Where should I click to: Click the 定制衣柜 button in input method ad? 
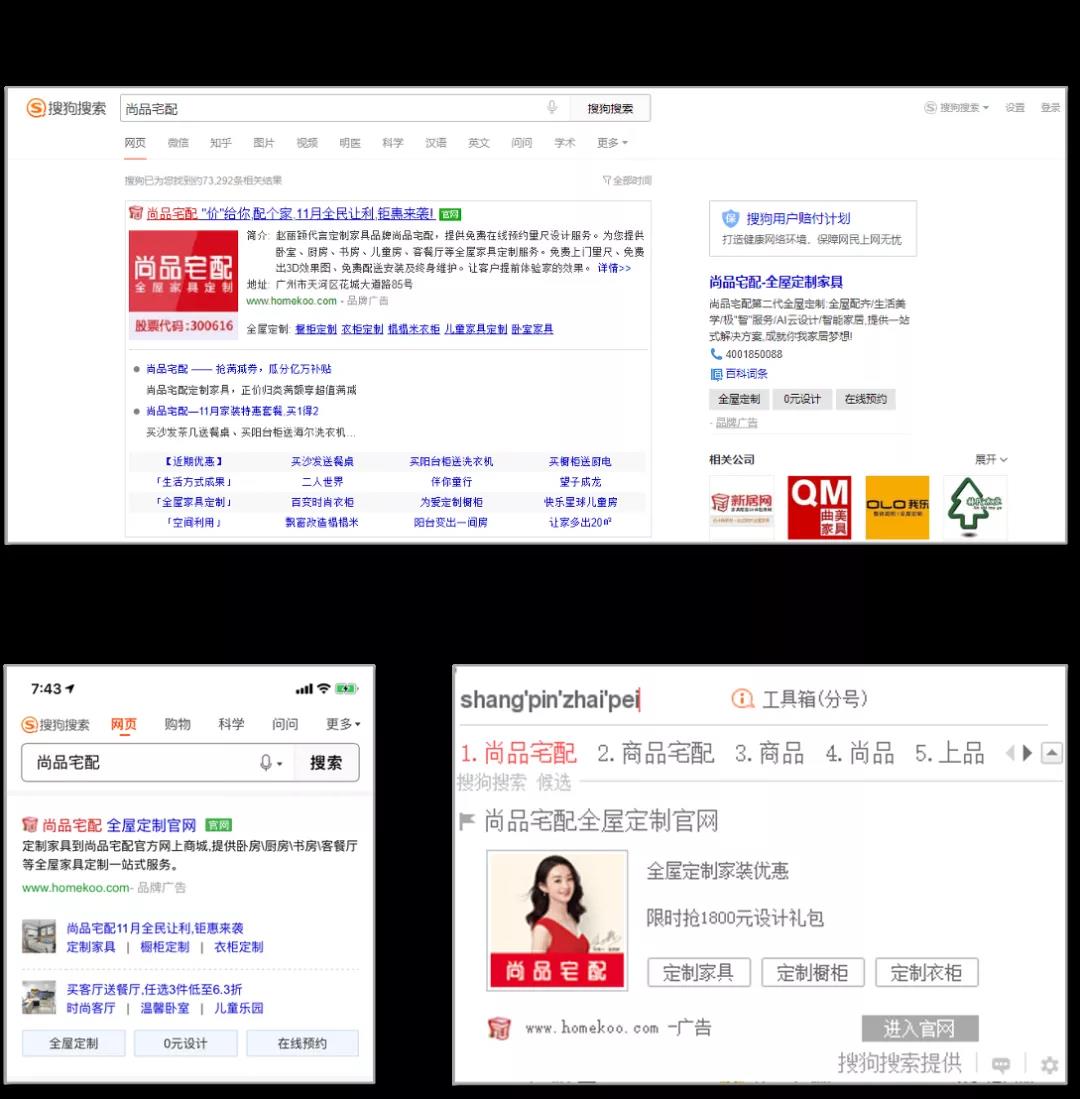(x=927, y=972)
